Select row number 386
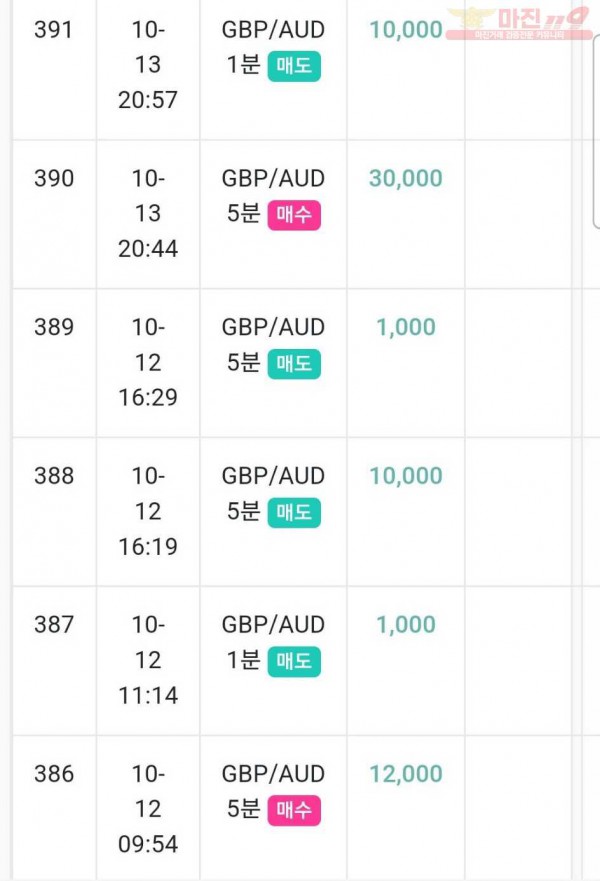This screenshot has height=881, width=600. tap(54, 774)
